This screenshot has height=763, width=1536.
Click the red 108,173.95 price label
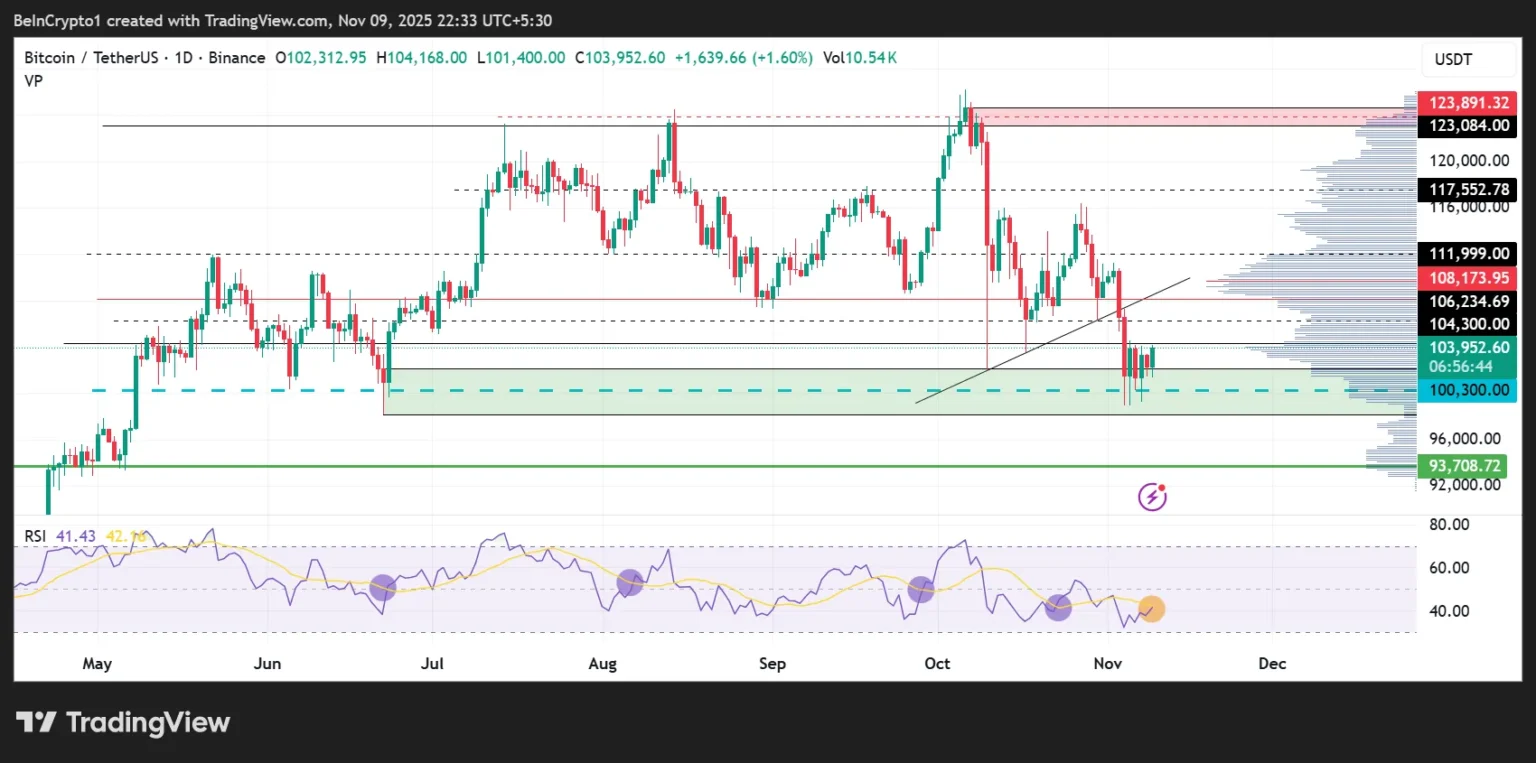[1467, 279]
